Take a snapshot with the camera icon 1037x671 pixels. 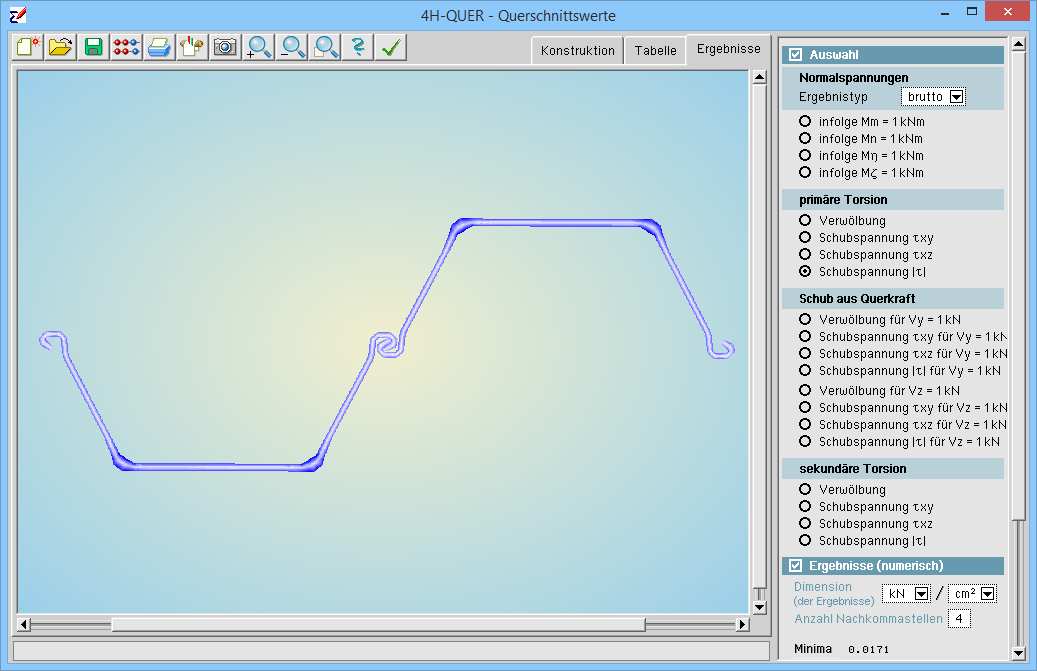(x=225, y=47)
